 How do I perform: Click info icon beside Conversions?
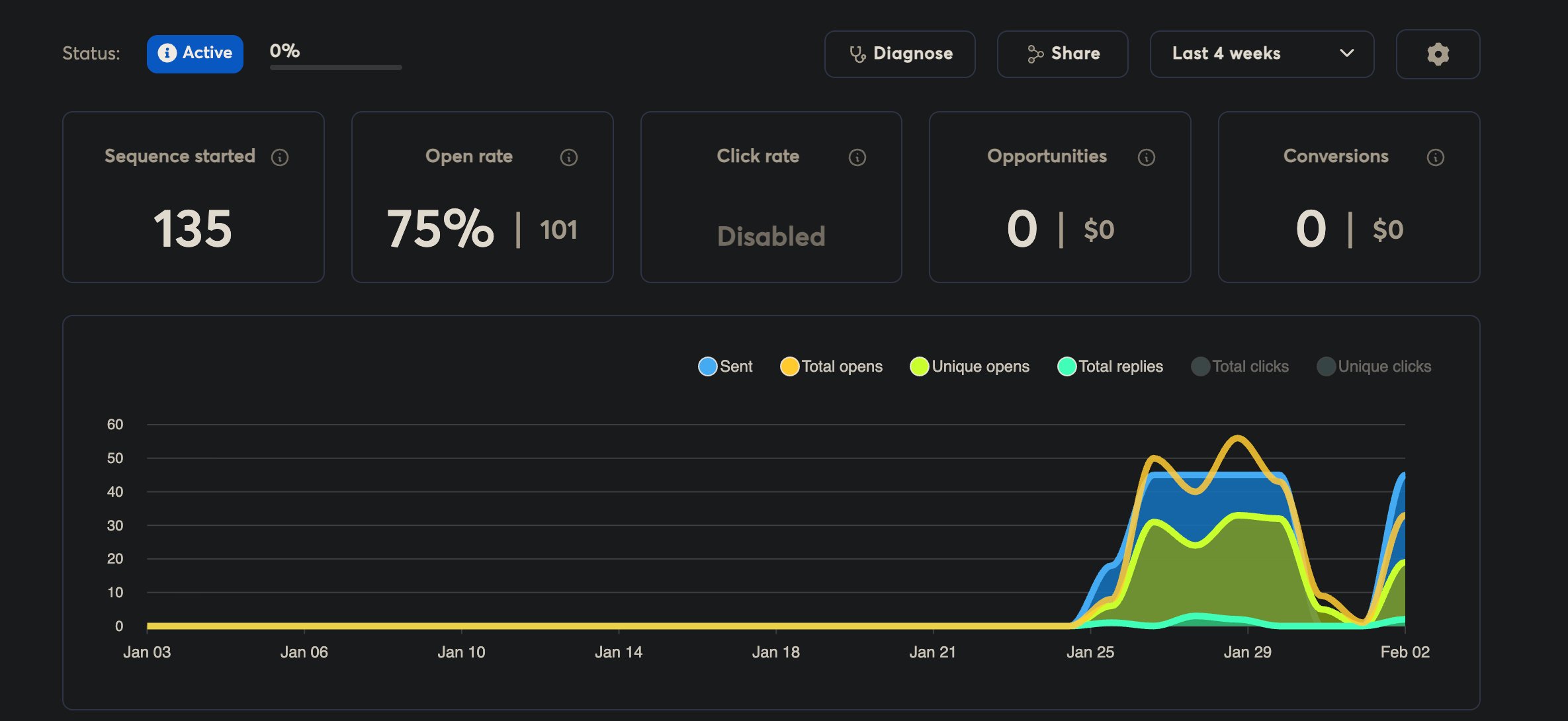click(1436, 157)
